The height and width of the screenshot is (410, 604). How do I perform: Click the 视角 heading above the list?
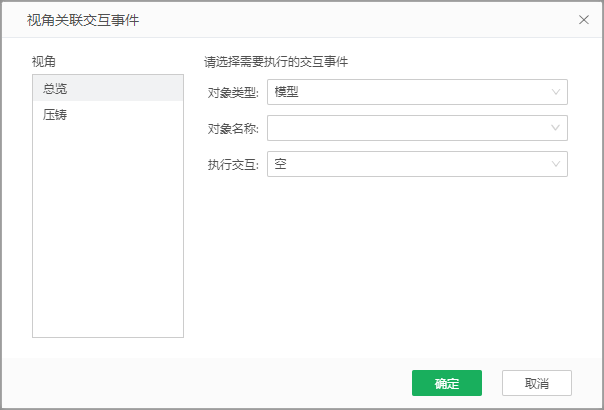click(x=44, y=62)
